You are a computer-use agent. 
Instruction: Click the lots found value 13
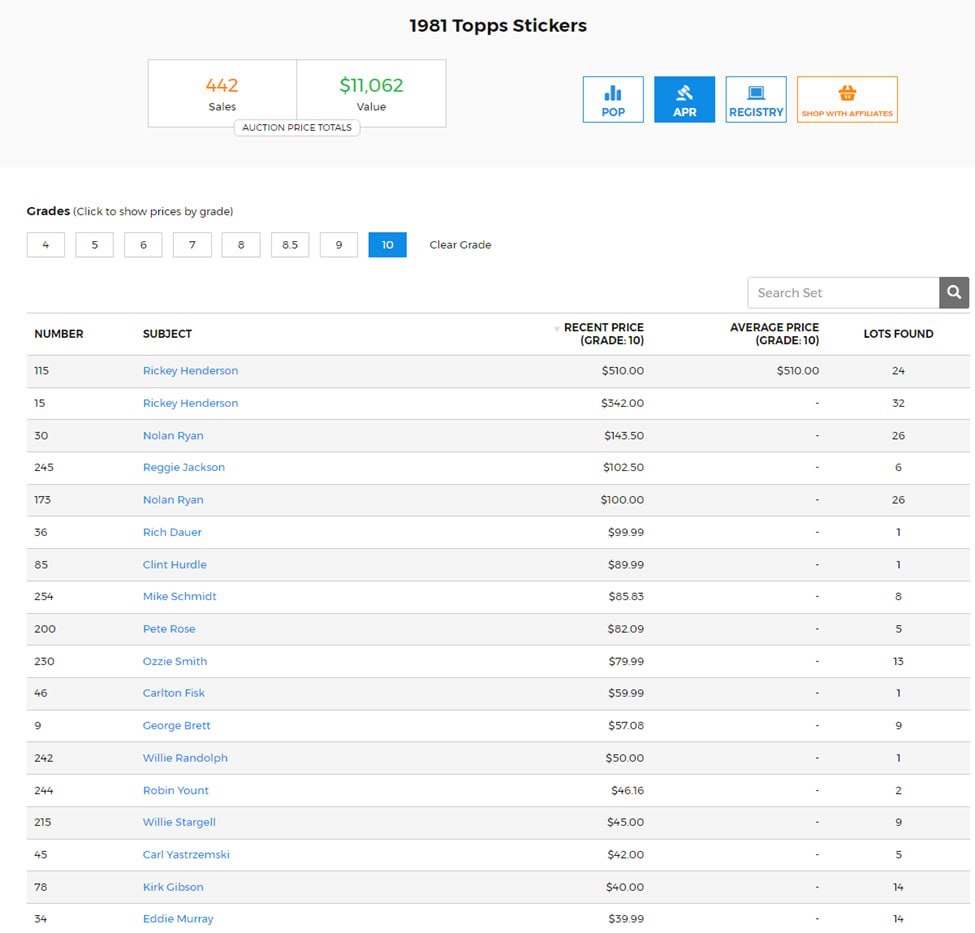[x=898, y=661]
